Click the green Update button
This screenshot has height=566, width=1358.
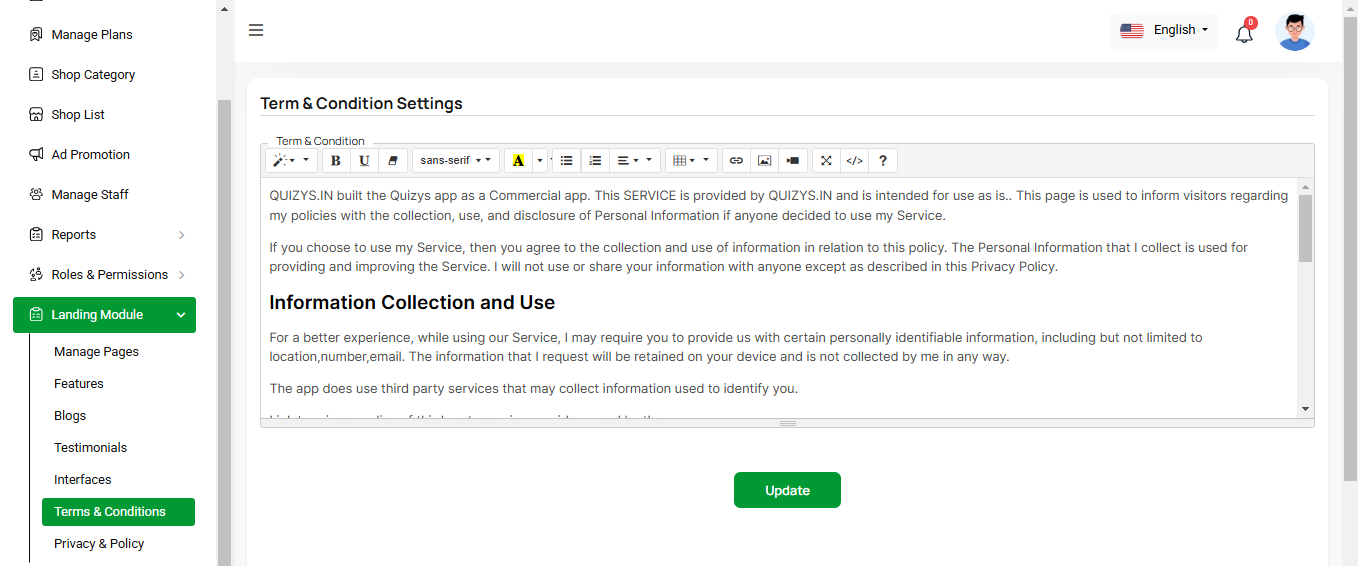[787, 490]
